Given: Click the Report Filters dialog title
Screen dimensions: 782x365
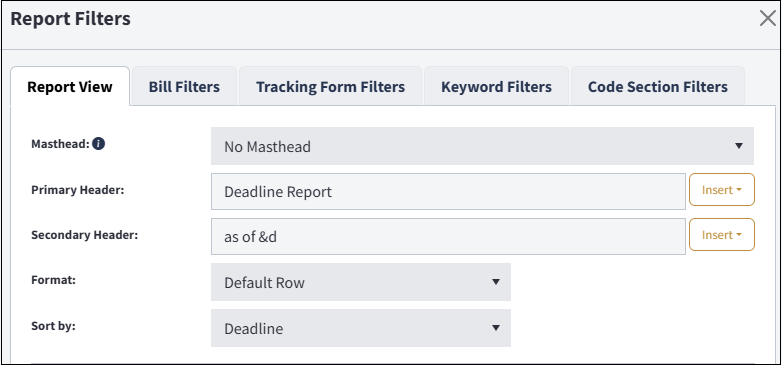Looking at the screenshot, I should pos(70,19).
